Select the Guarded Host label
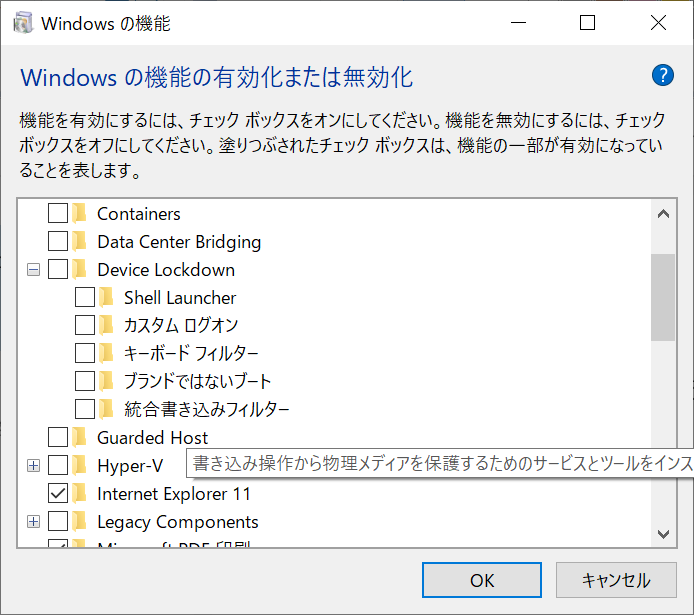This screenshot has width=694, height=615. (x=152, y=438)
